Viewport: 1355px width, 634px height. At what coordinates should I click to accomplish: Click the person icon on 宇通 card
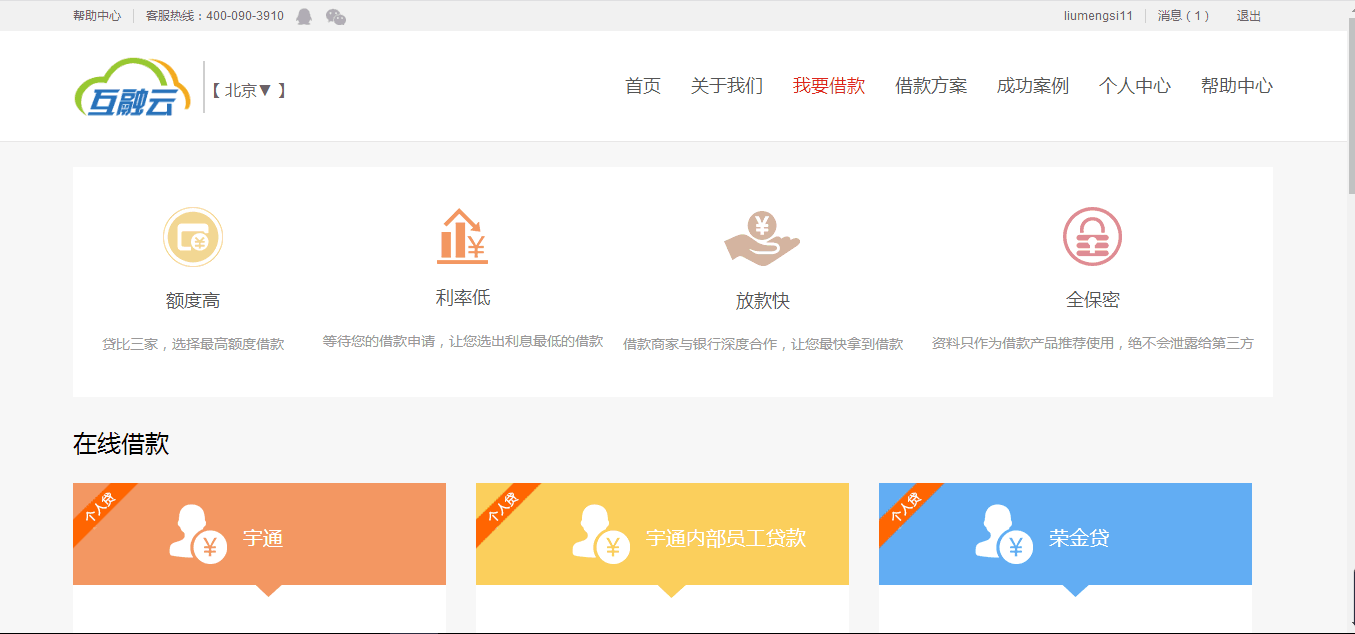click(x=197, y=534)
